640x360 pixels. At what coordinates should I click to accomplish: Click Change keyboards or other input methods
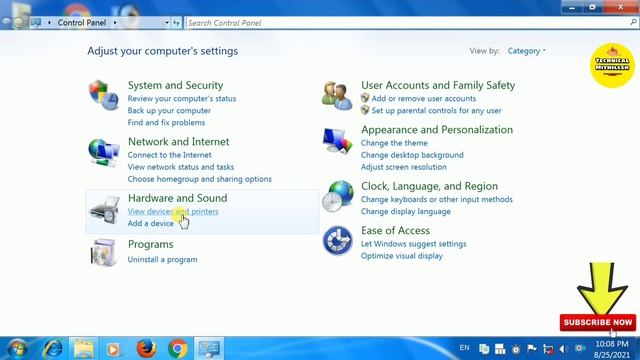pyautogui.click(x=437, y=200)
